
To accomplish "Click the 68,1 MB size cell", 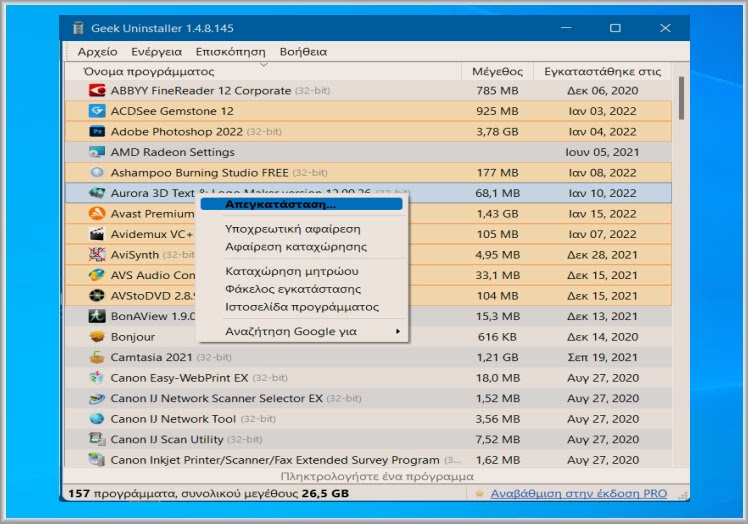I will click(x=497, y=193).
